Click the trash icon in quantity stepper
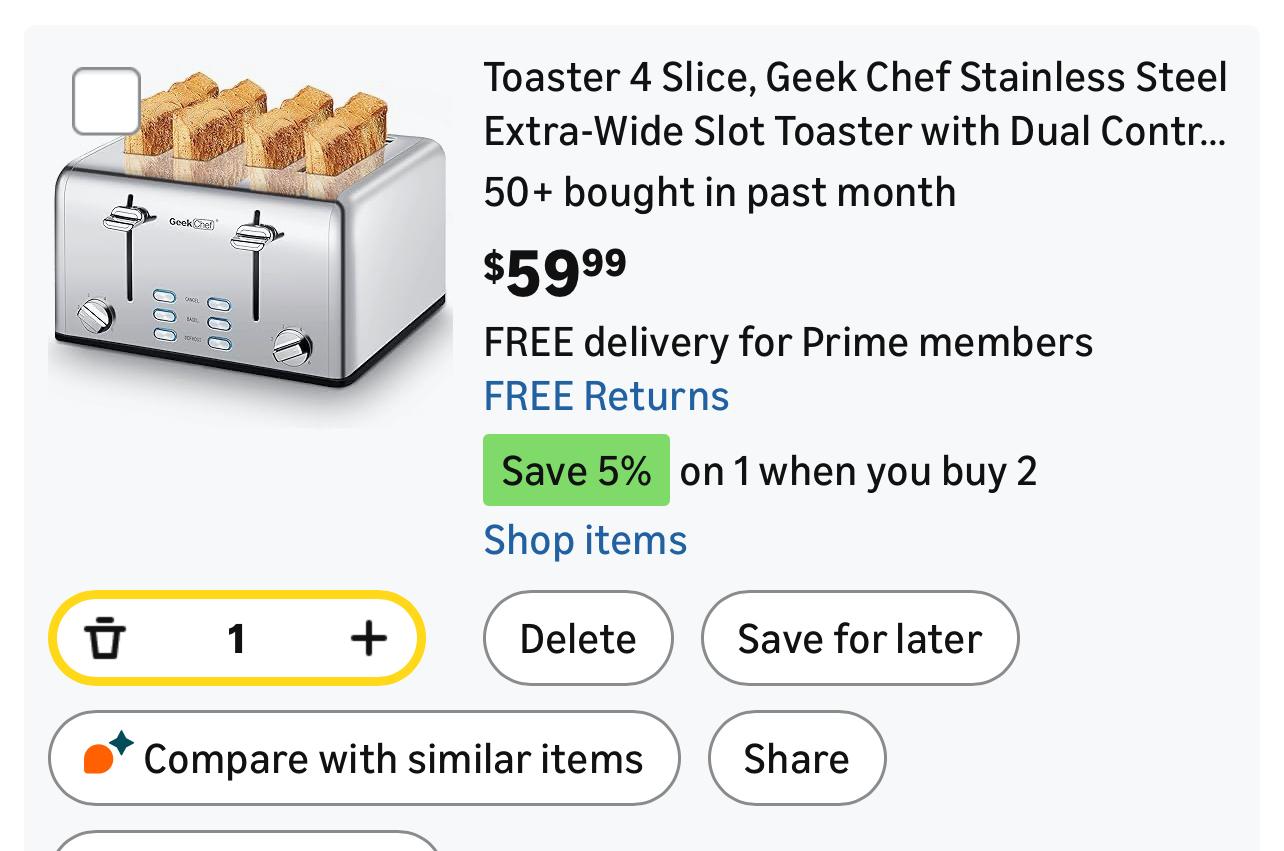Screen dimensions: 1284x851 [104, 638]
